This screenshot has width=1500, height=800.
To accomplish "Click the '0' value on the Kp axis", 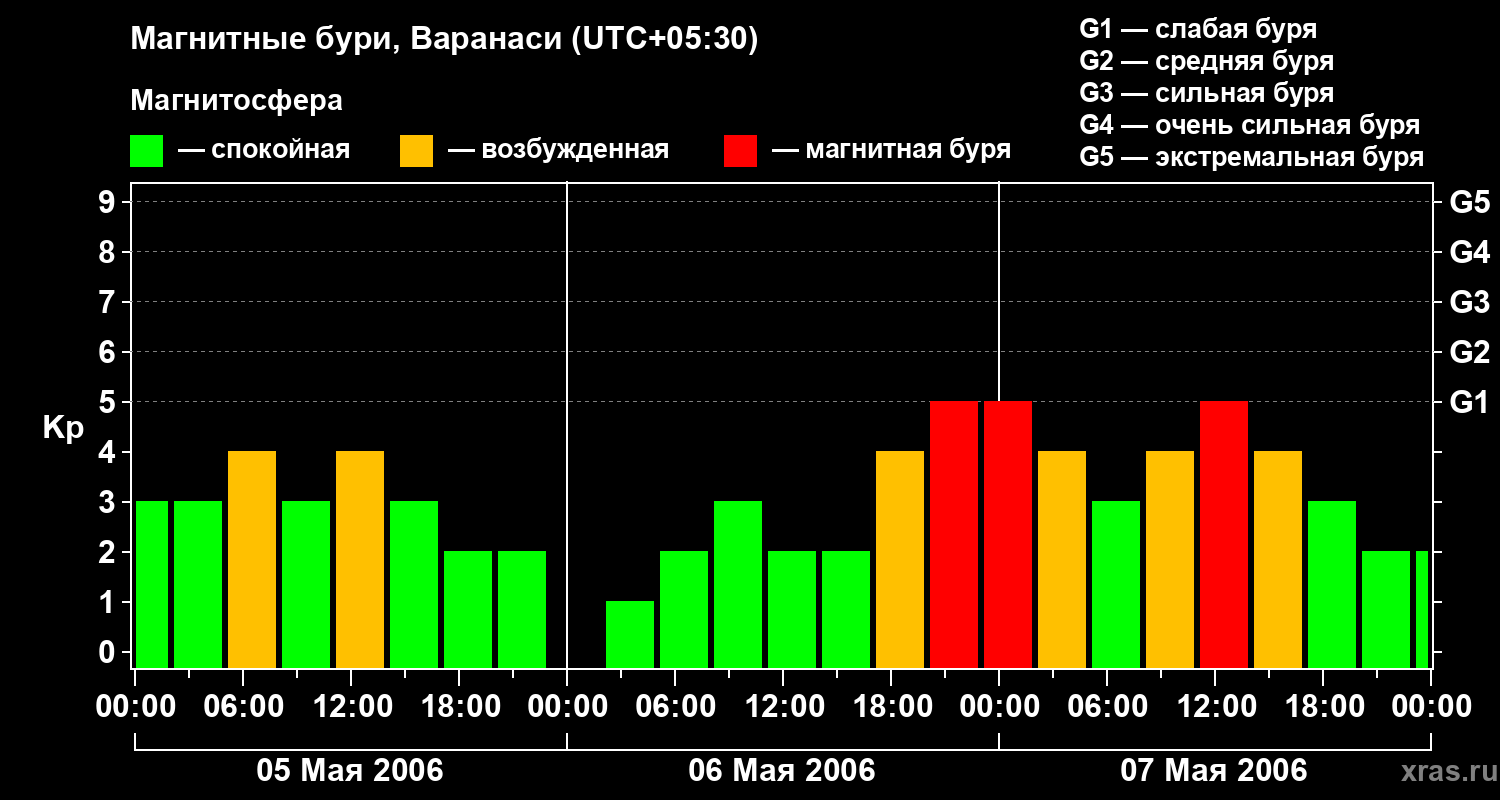I will pos(109,652).
